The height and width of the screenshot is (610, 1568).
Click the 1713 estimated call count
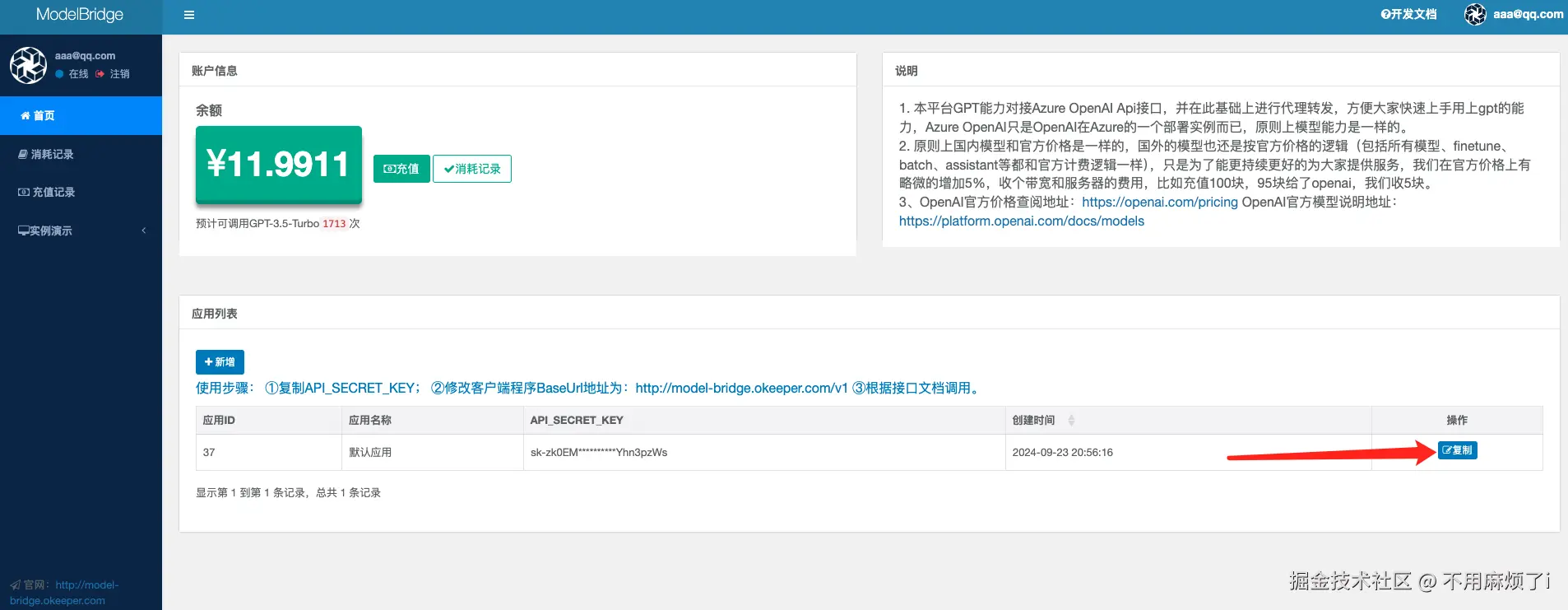click(x=334, y=224)
